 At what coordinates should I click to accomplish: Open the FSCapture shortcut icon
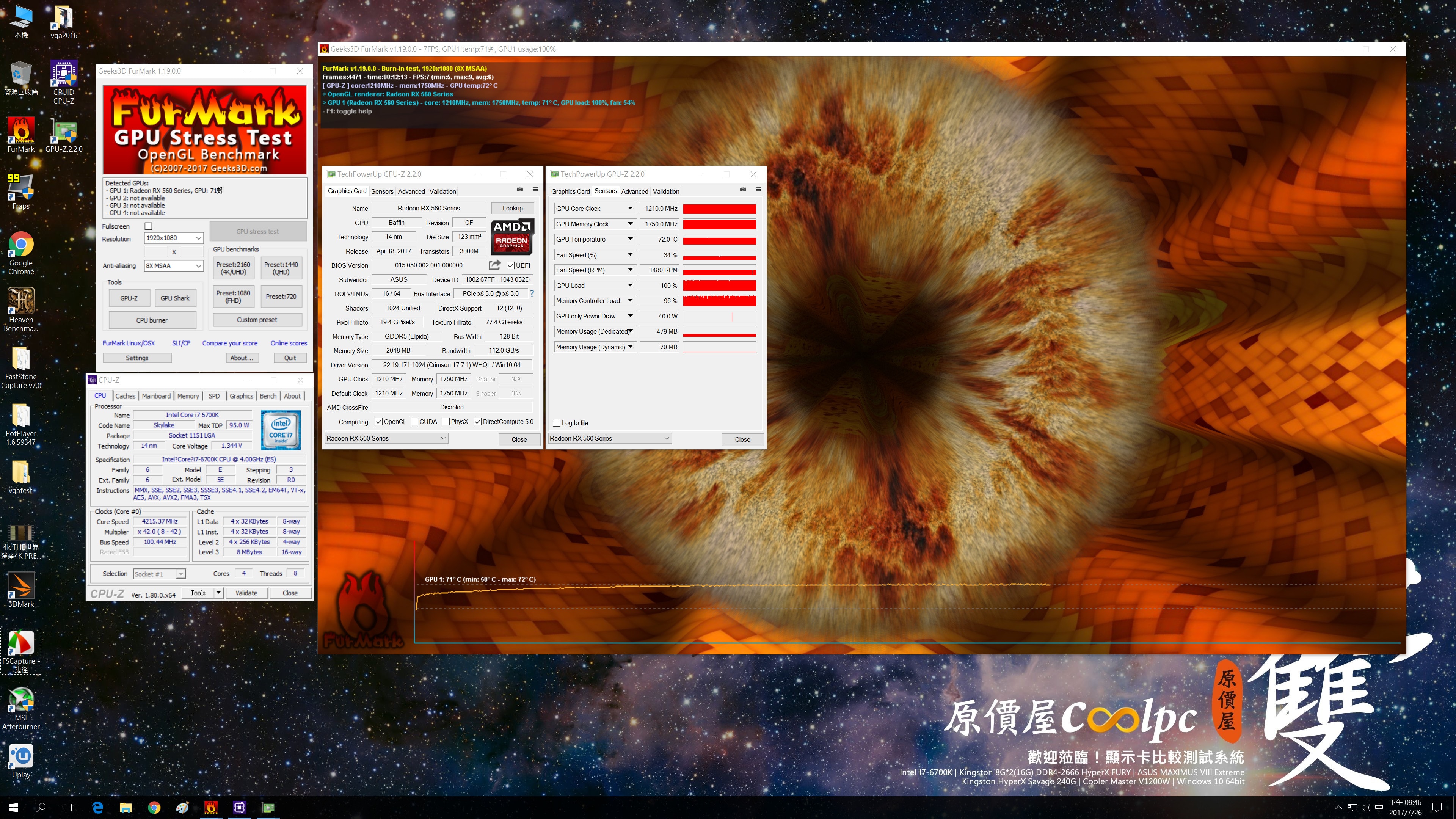click(x=21, y=651)
